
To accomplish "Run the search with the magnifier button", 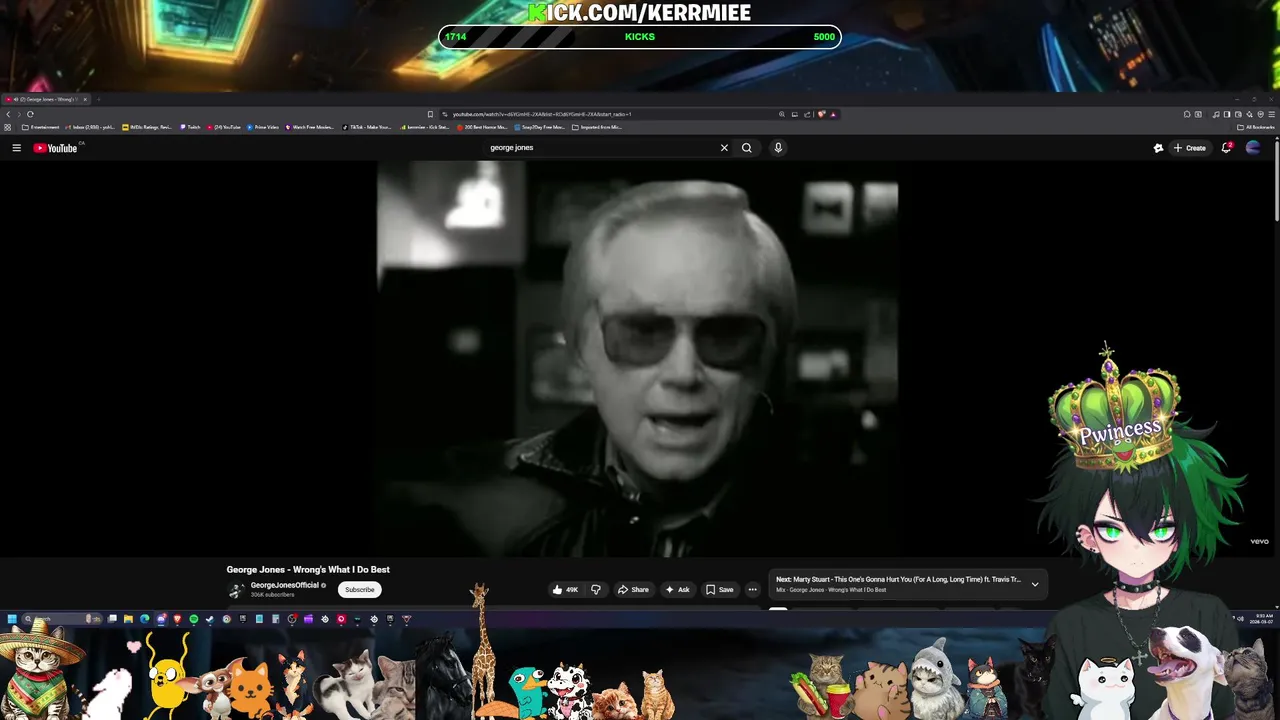I will pos(746,148).
